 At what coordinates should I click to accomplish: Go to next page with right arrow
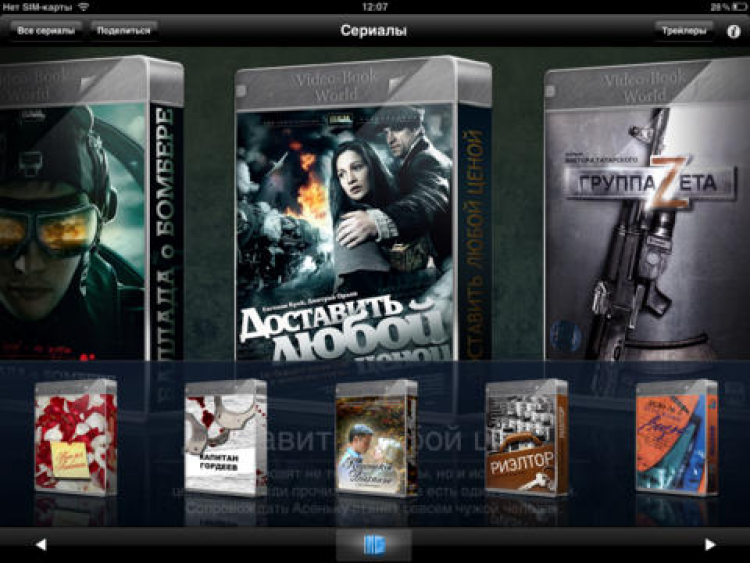pos(710,544)
